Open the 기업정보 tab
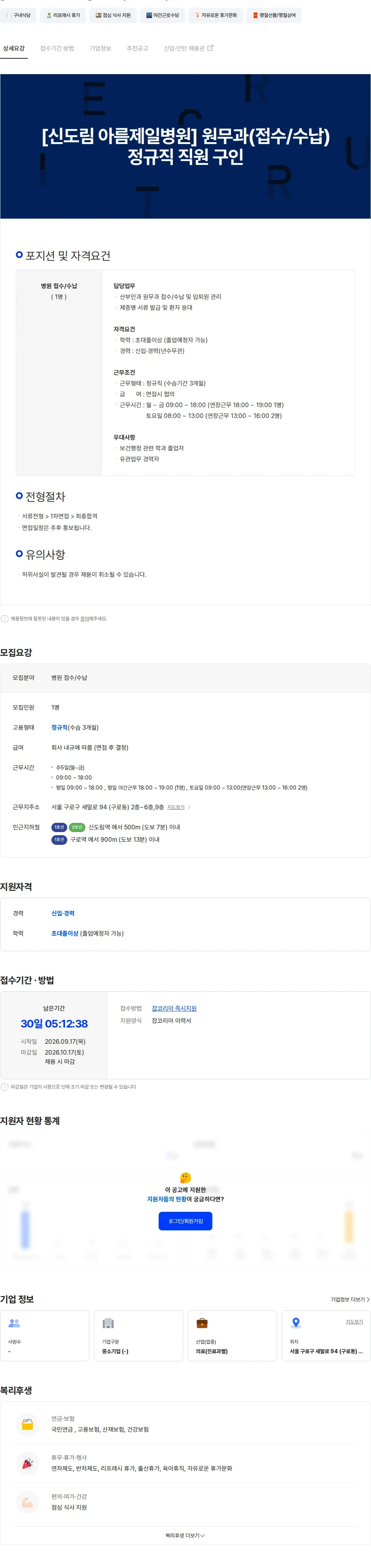This screenshot has width=371, height=1568. 100,48
